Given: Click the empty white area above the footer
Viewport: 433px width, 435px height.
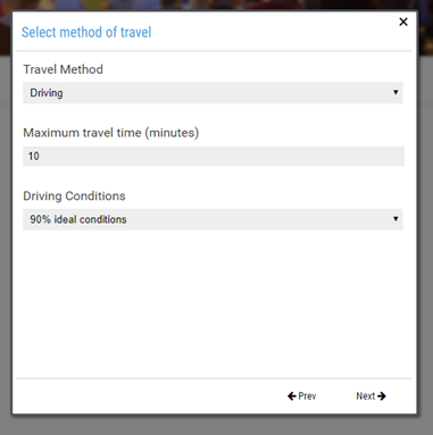Looking at the screenshot, I should (213, 303).
